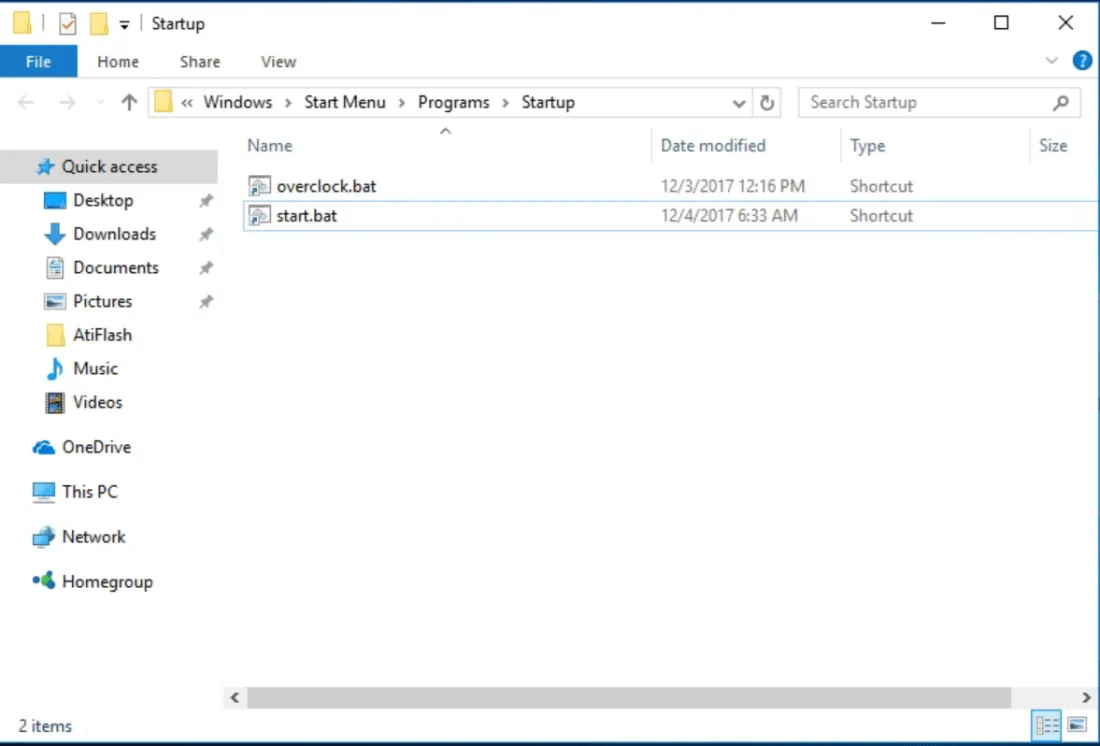Select Quick access in the navigation pane
Screen dimensions: 1100x746
[x=109, y=166]
